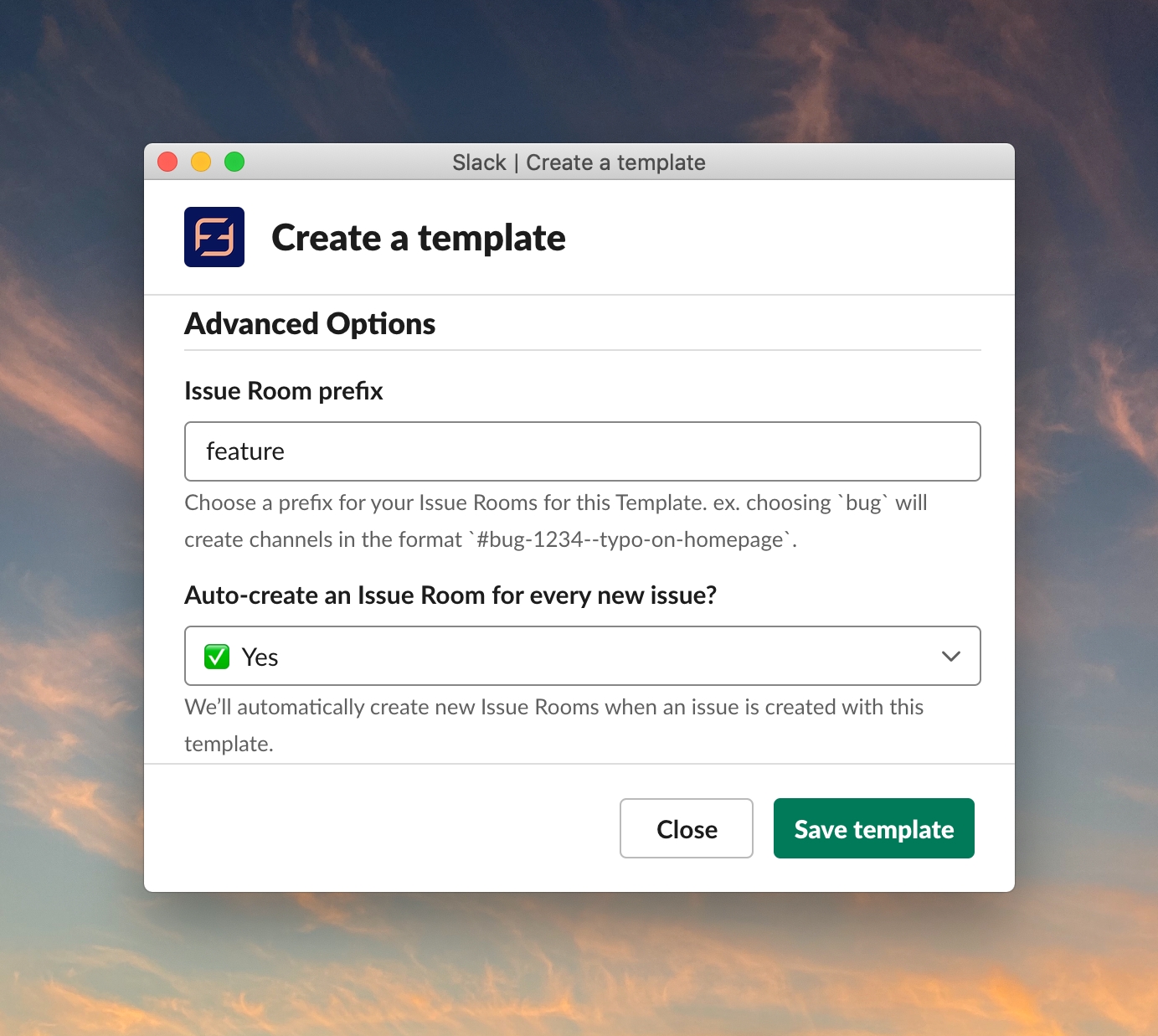Click the chevron arrow in the Auto-create dropdown
The image size is (1158, 1036).
pos(950,657)
